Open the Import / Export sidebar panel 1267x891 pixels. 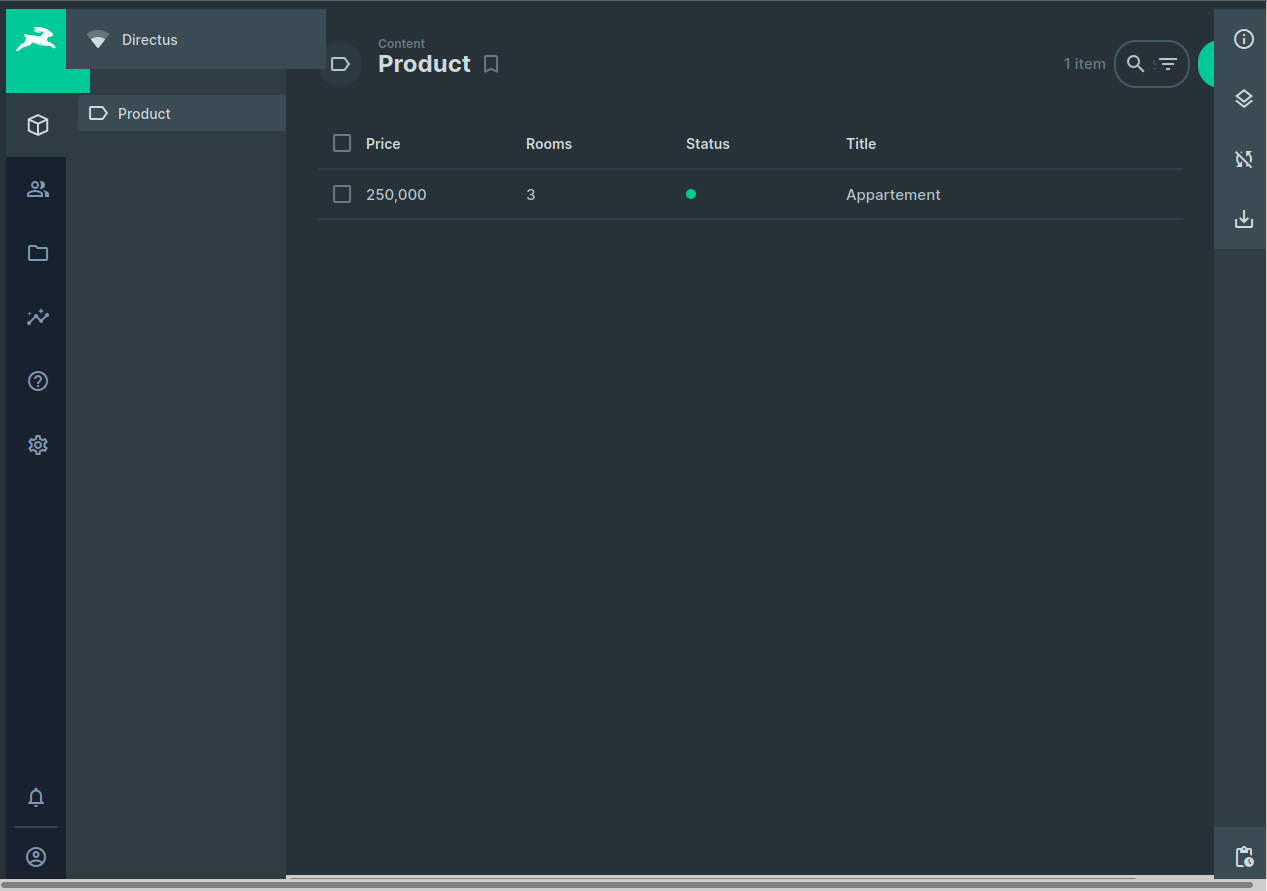pyautogui.click(x=1243, y=219)
